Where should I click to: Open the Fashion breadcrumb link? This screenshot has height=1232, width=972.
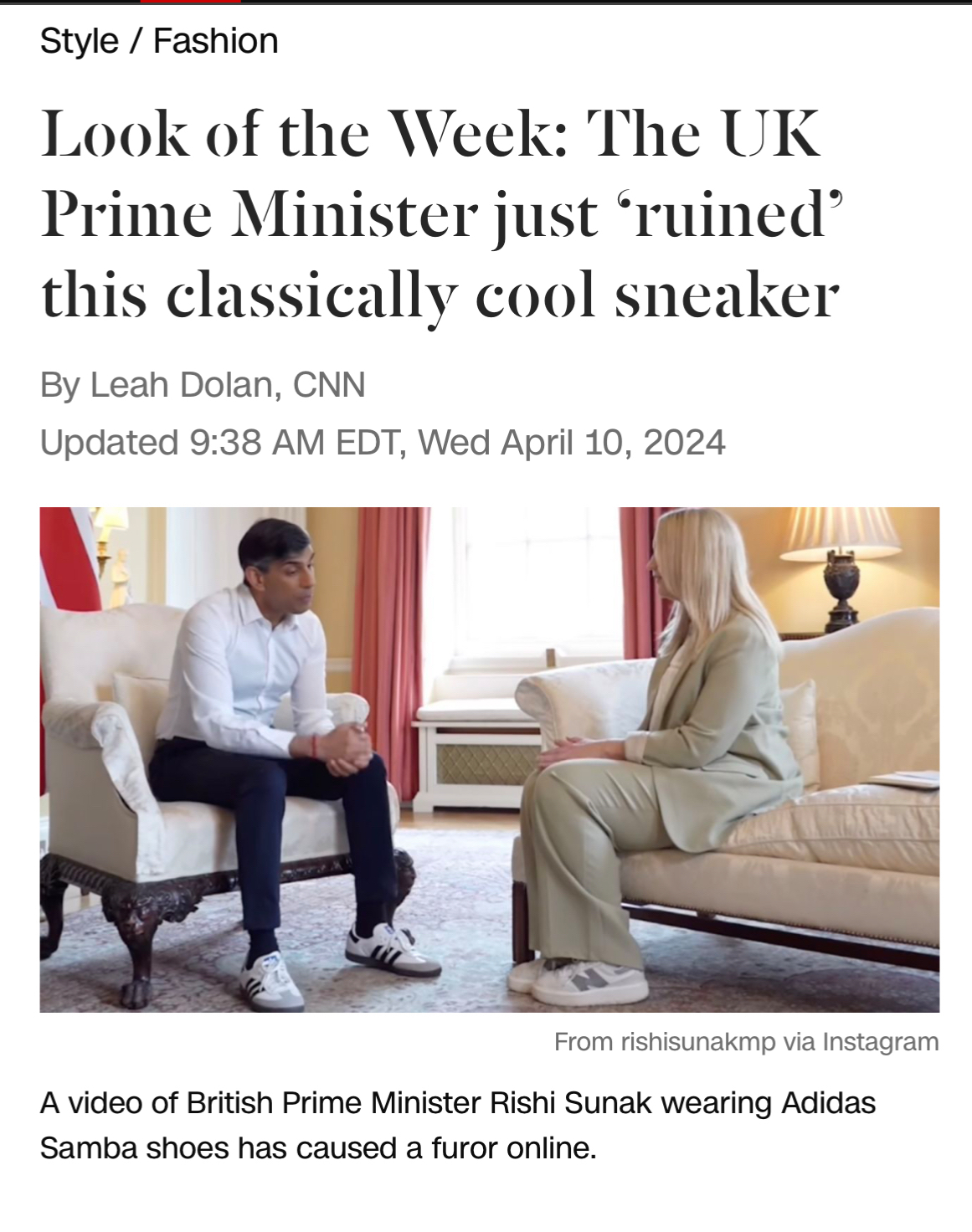(x=216, y=41)
